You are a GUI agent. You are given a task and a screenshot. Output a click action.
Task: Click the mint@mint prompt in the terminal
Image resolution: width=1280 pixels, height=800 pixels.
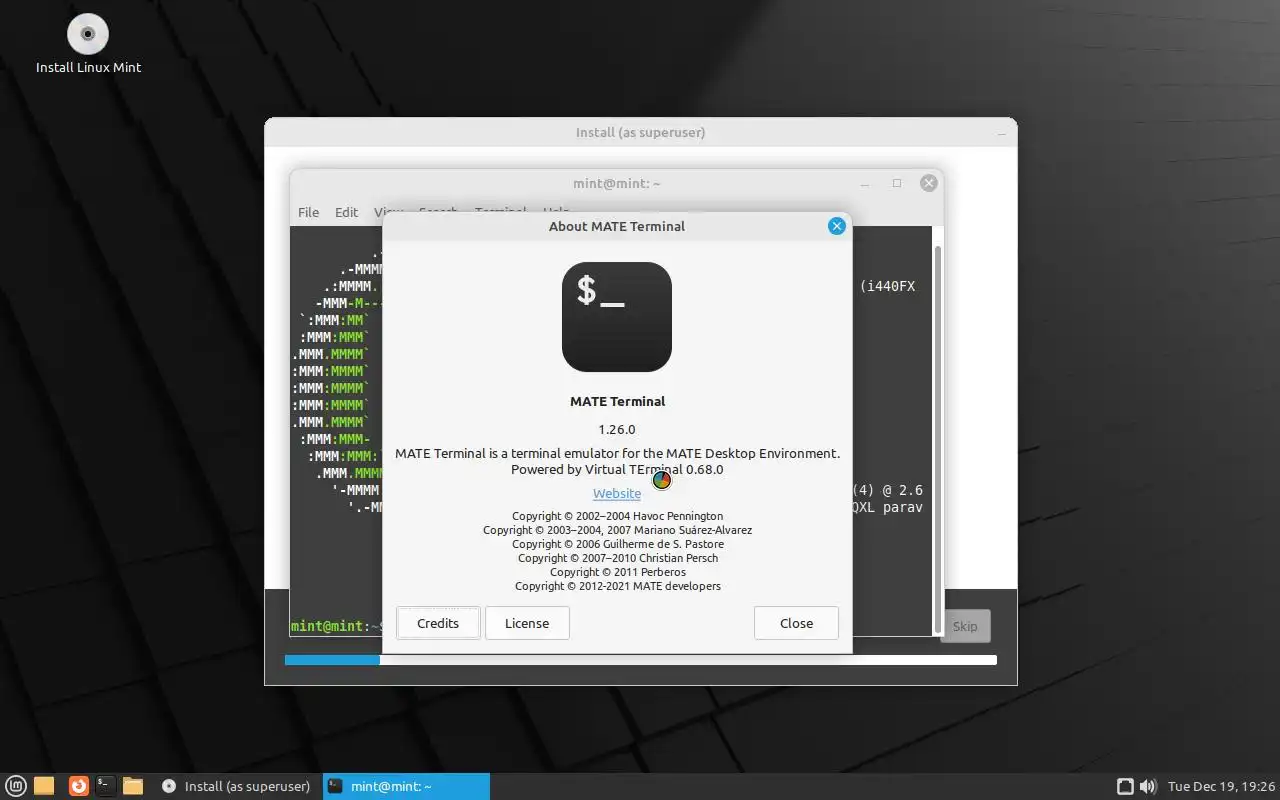[x=335, y=626]
